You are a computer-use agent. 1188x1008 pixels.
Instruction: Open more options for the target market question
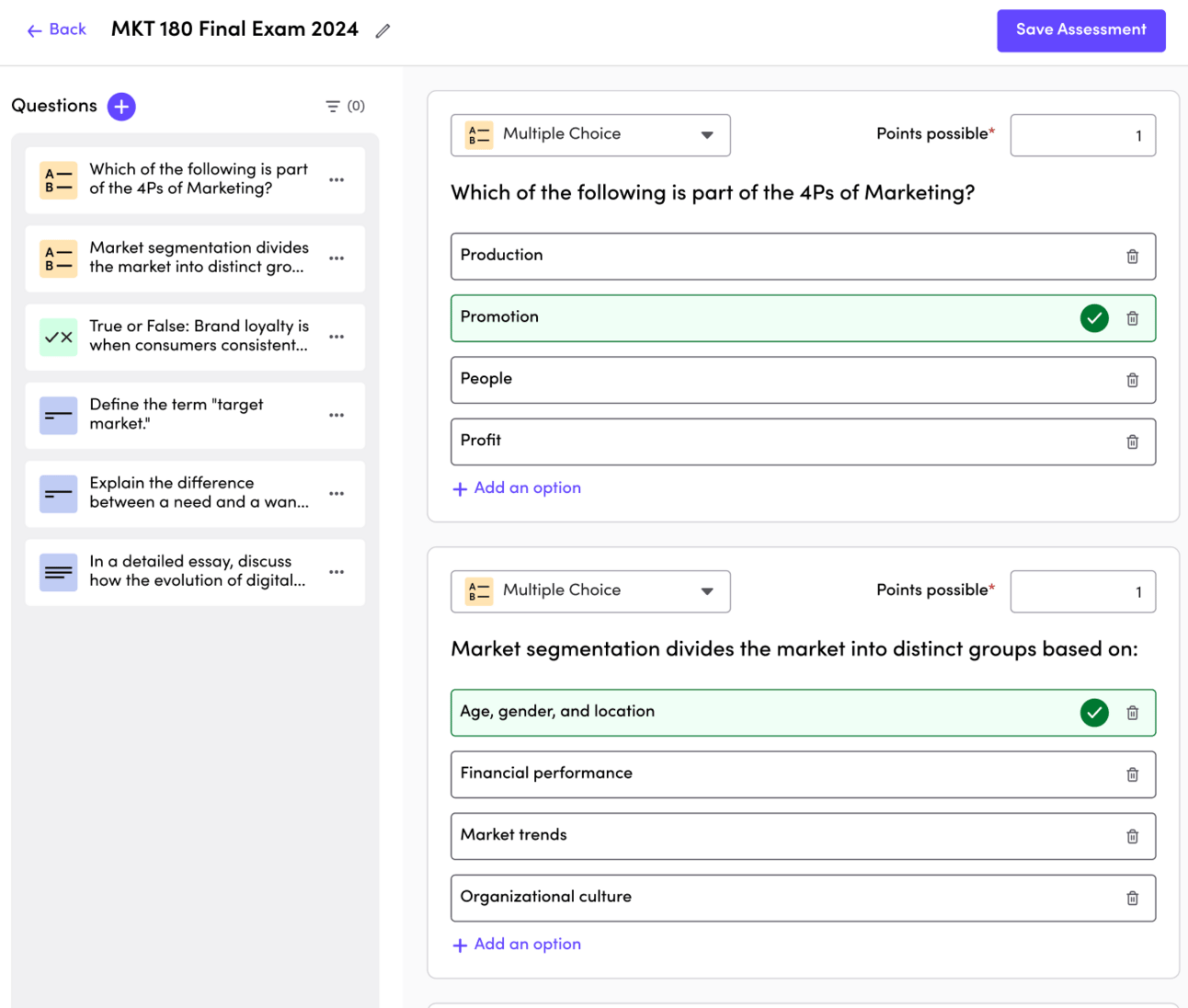[337, 415]
